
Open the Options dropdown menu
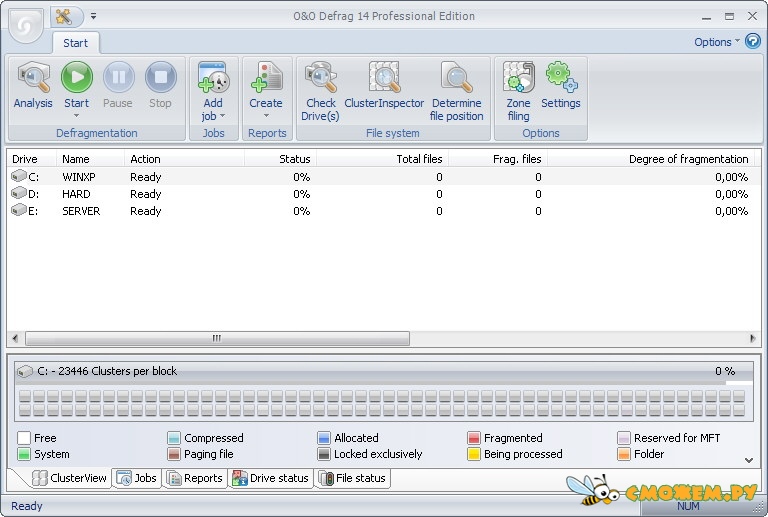tap(717, 42)
